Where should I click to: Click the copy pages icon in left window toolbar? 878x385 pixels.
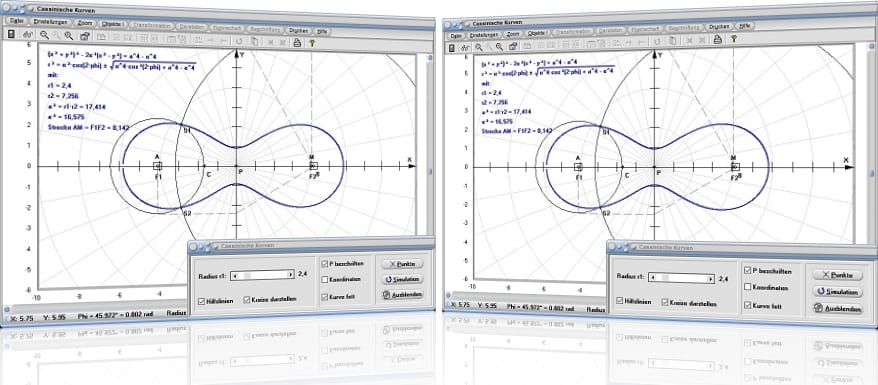(254, 41)
